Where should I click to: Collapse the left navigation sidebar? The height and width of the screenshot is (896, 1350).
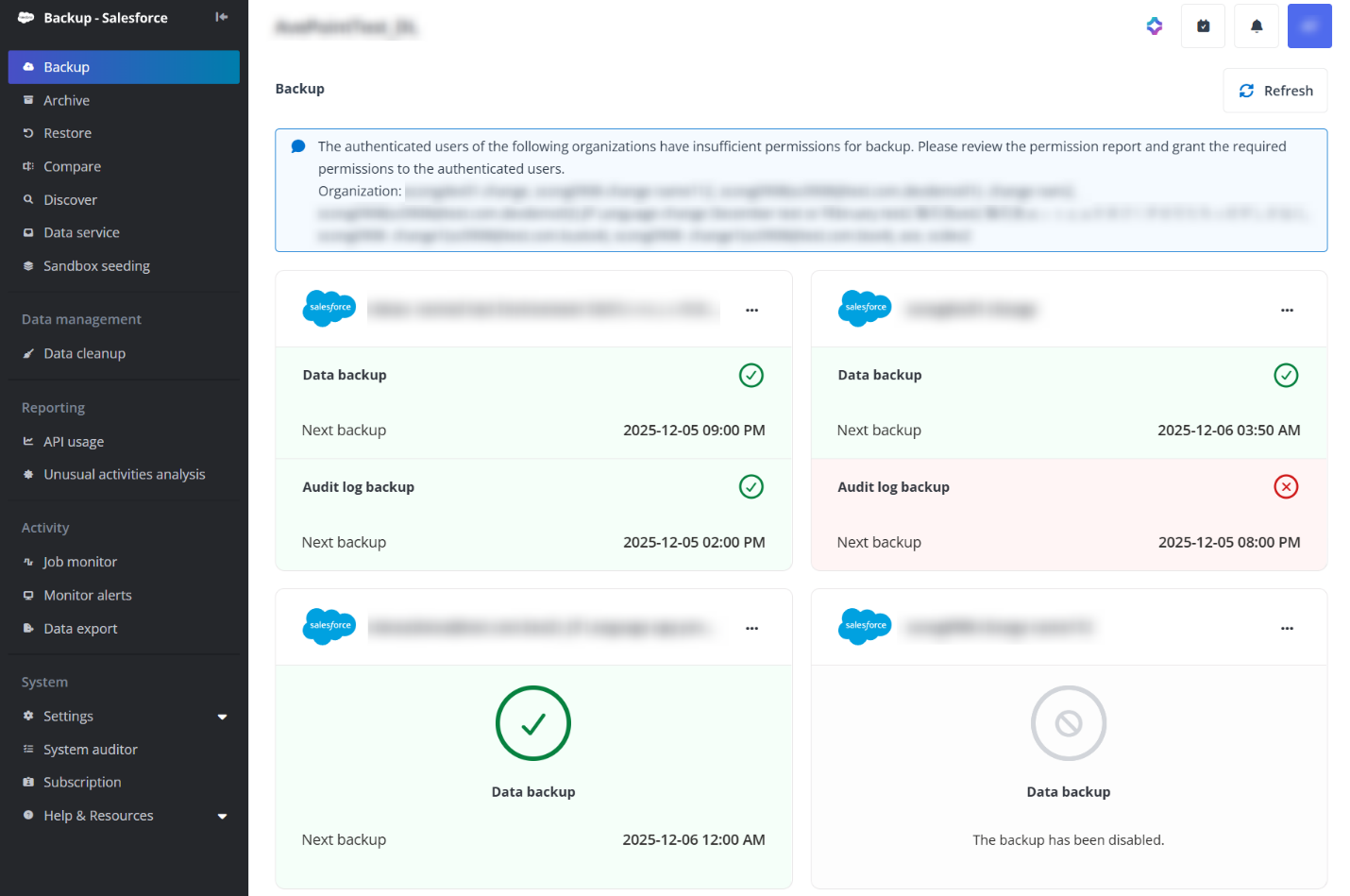[x=221, y=16]
